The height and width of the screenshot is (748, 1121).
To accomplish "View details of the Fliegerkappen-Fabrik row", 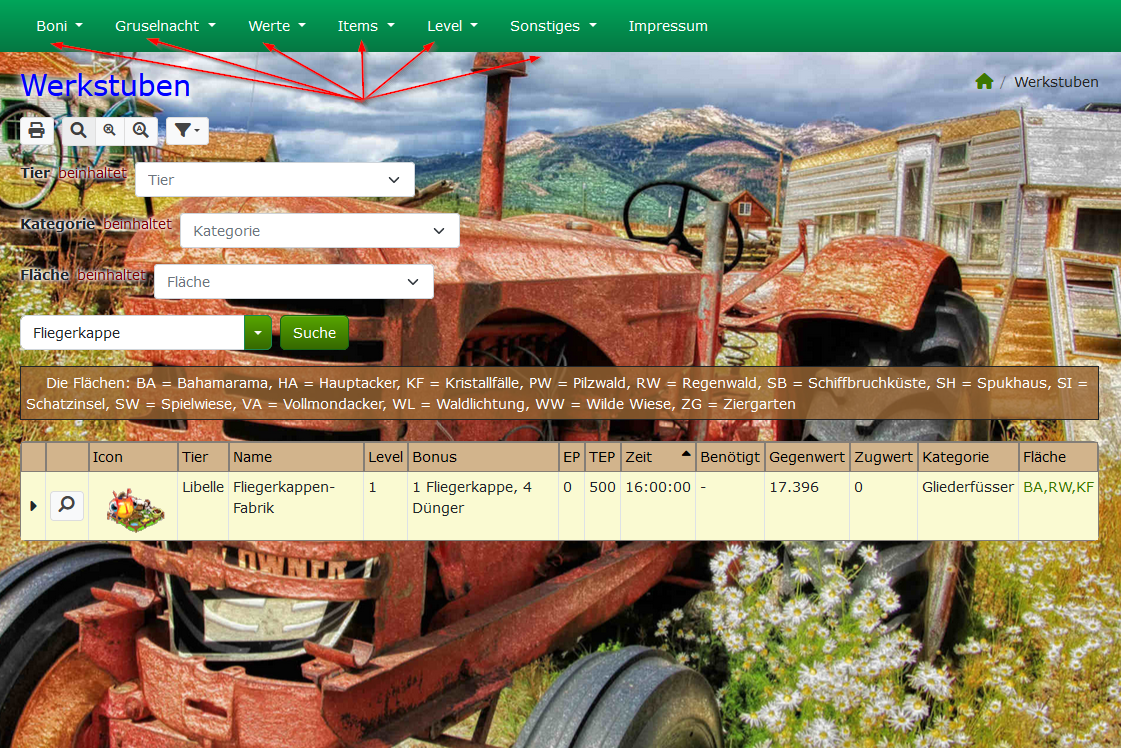I will (66, 506).
